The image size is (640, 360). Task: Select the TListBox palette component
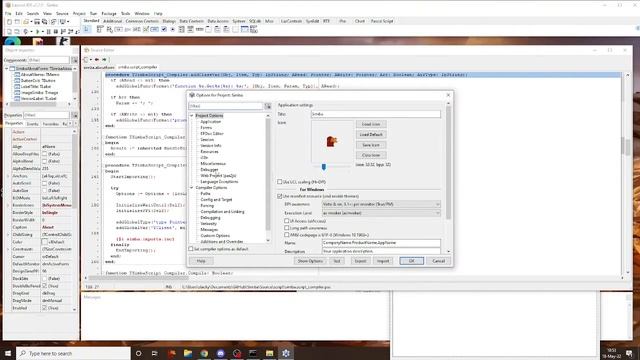182,29
